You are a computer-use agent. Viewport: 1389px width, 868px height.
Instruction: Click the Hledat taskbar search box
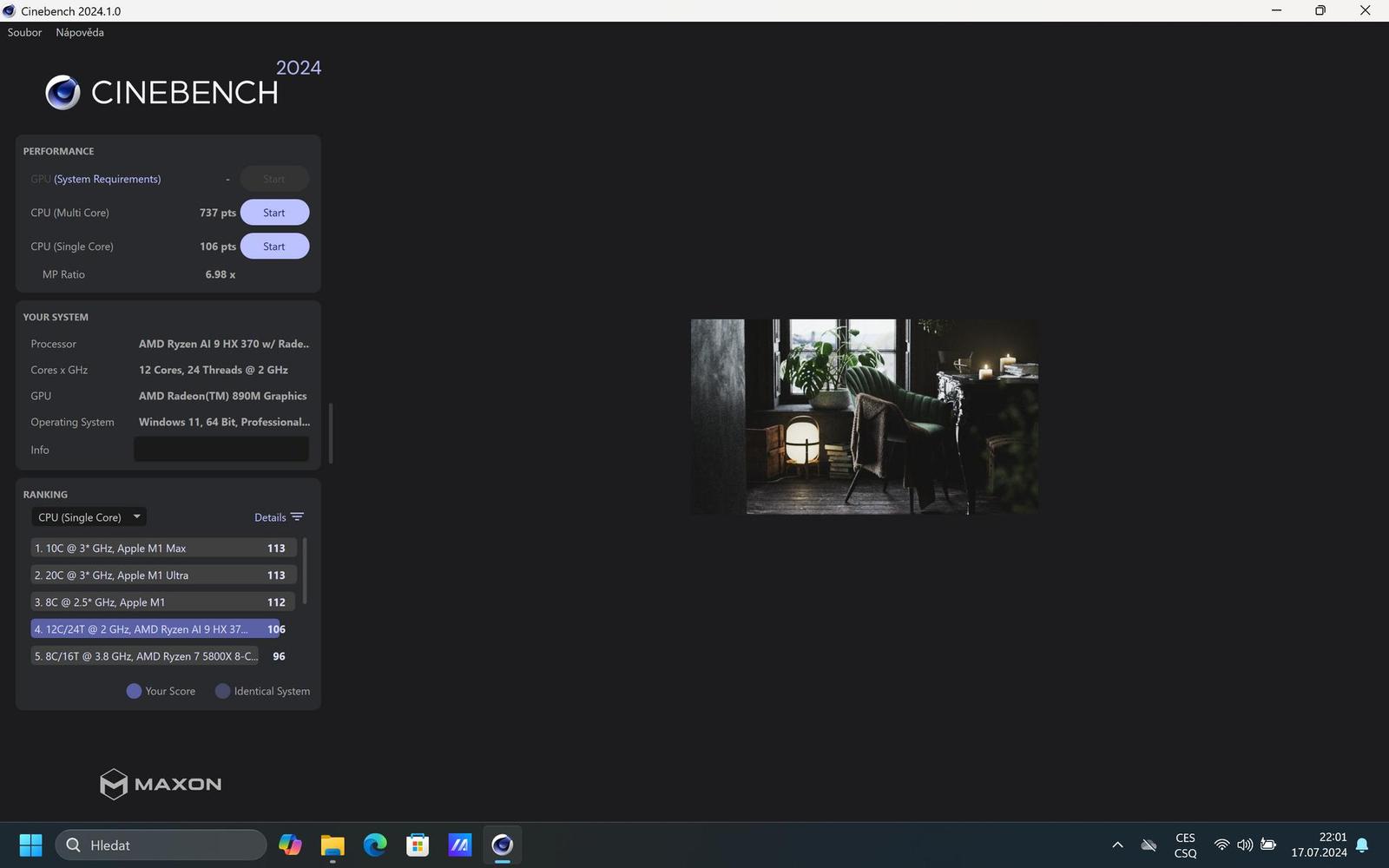(x=161, y=845)
